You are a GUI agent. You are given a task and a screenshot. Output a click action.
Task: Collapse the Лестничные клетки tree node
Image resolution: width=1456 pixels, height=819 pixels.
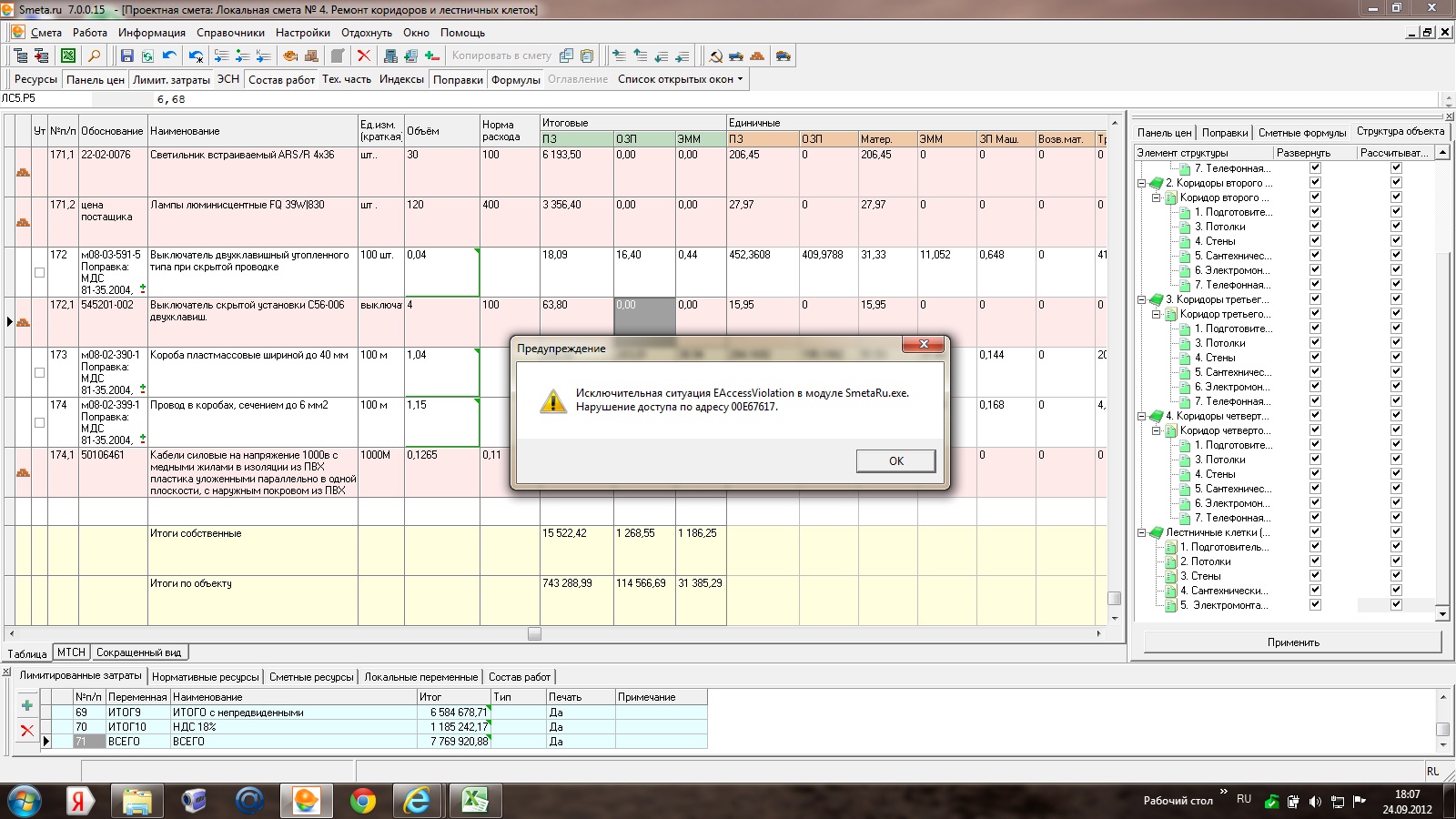[x=1141, y=532]
